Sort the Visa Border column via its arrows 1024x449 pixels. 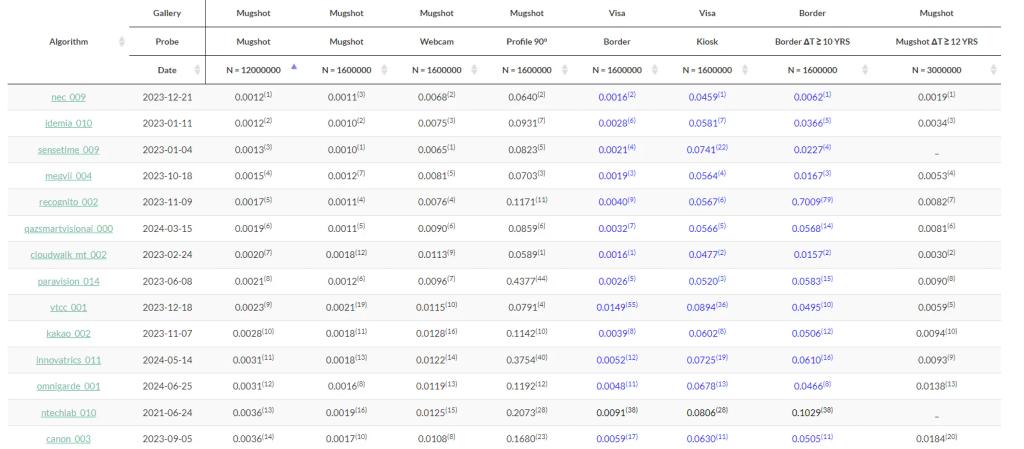click(x=655, y=70)
